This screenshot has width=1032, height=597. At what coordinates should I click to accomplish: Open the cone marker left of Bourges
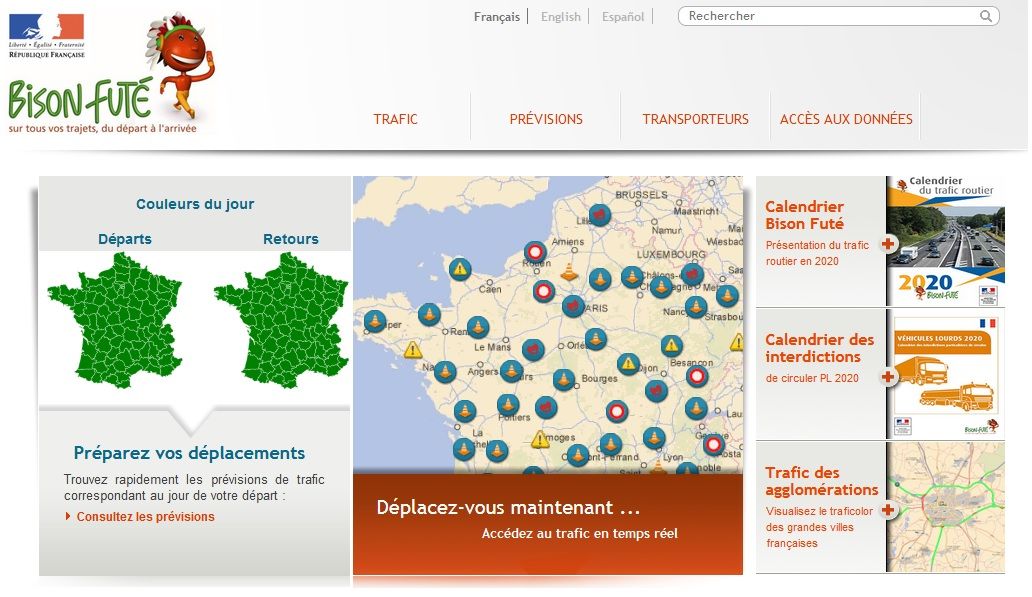pos(563,380)
